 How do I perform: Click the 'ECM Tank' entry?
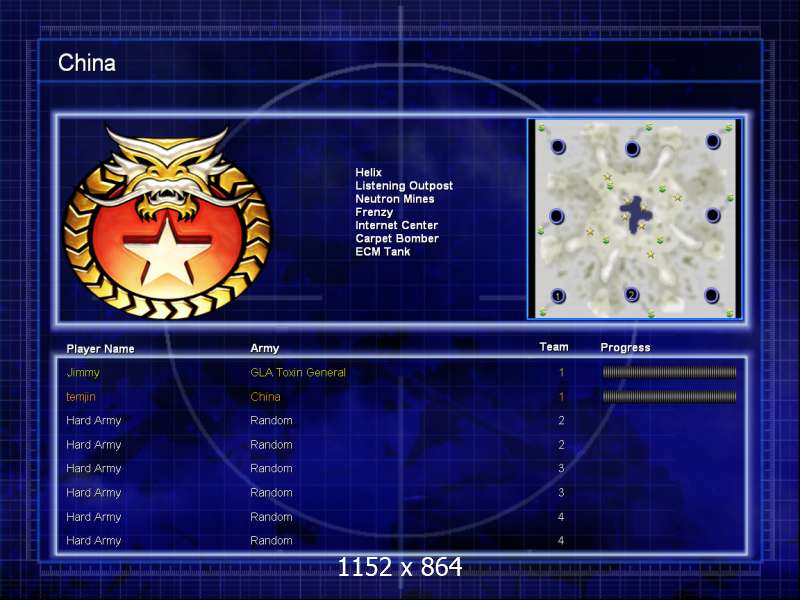383,252
